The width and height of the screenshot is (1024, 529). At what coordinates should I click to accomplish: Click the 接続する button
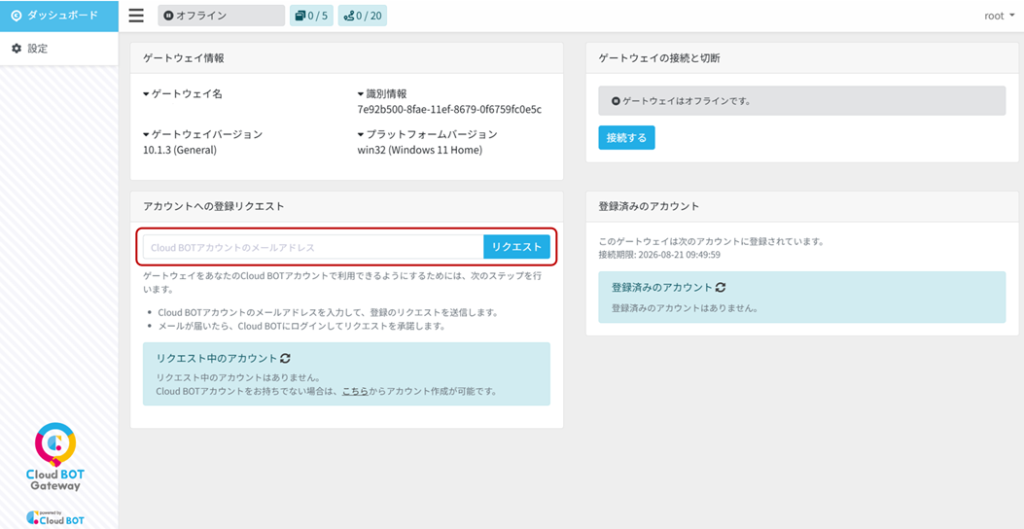pyautogui.click(x=626, y=138)
